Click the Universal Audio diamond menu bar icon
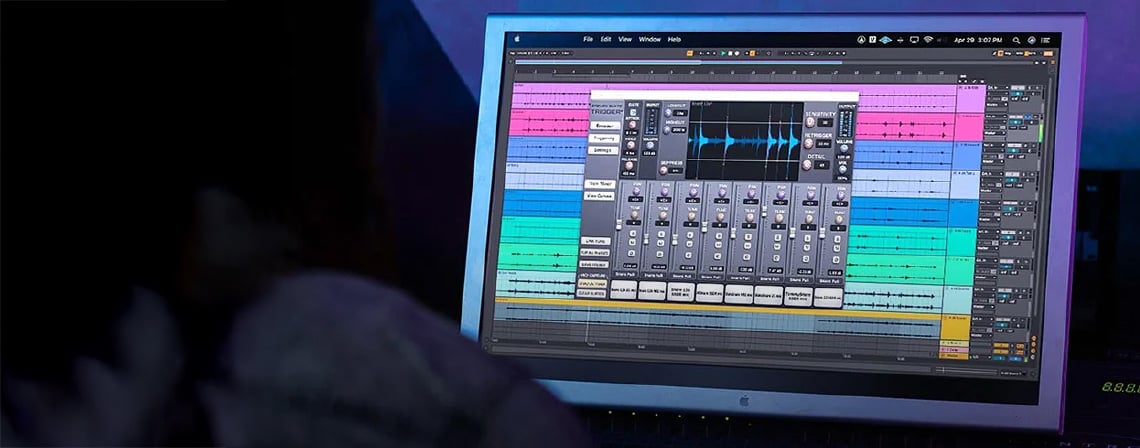 coord(885,40)
